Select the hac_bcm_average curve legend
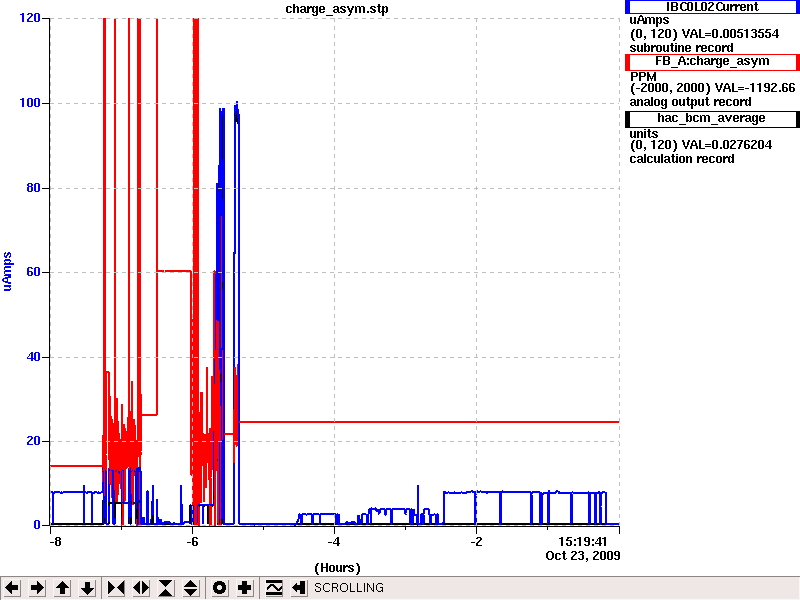This screenshot has height=600, width=800. [712, 118]
